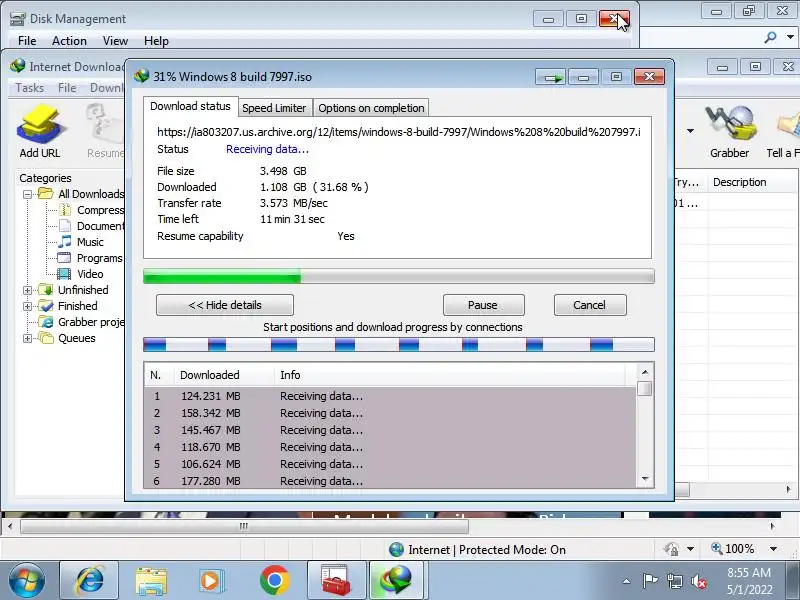This screenshot has width=800, height=600.
Task: Click the network icon in system tray
Action: click(674, 581)
